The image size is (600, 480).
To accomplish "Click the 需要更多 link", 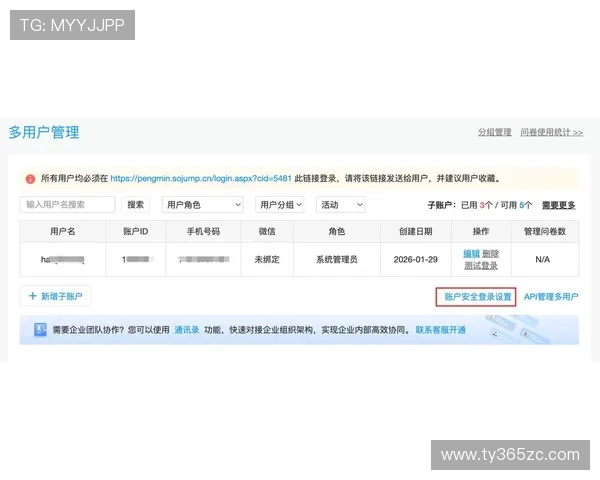I will point(558,205).
